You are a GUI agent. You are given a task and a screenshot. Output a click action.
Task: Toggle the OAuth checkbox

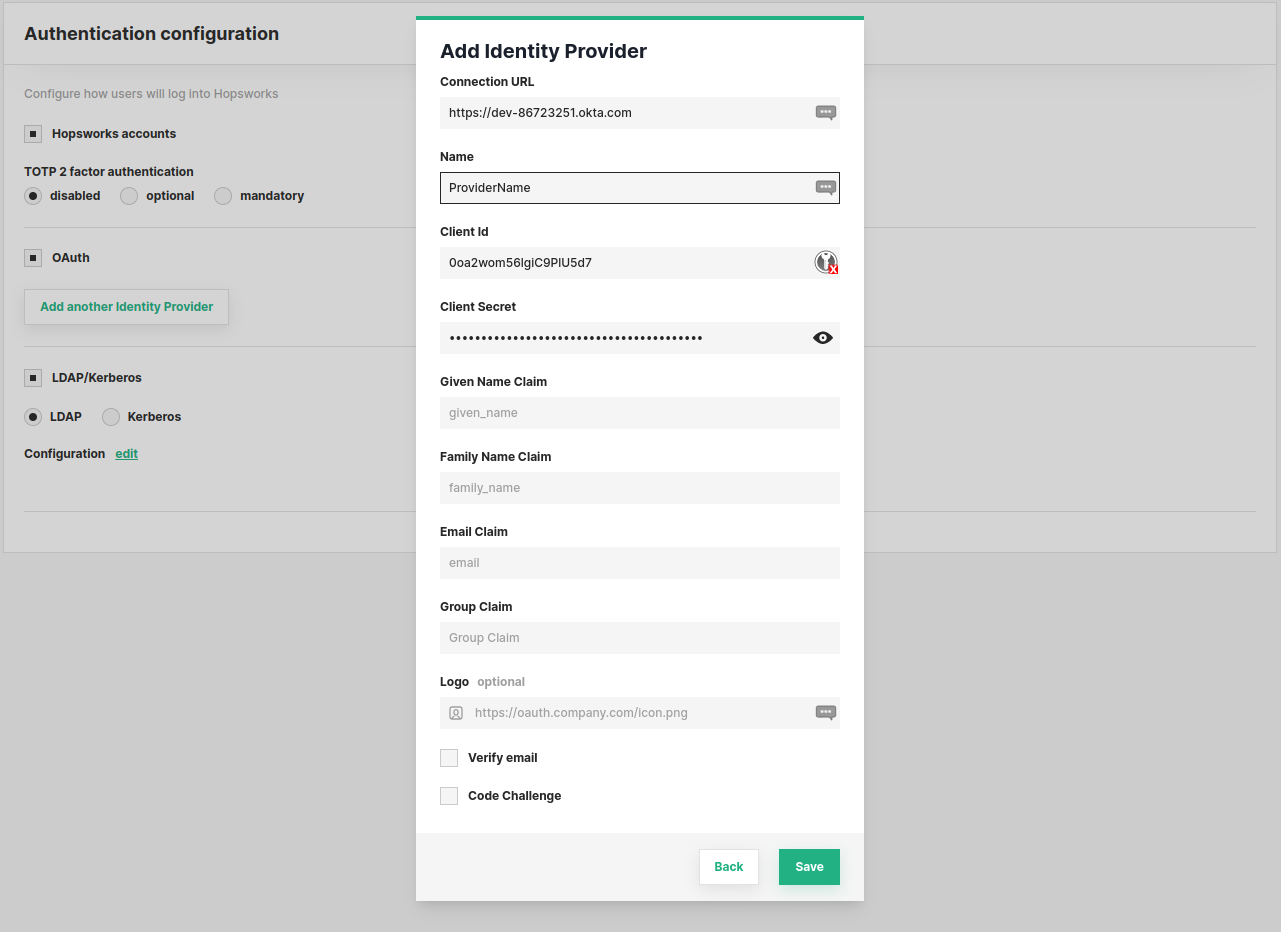pyautogui.click(x=32, y=257)
